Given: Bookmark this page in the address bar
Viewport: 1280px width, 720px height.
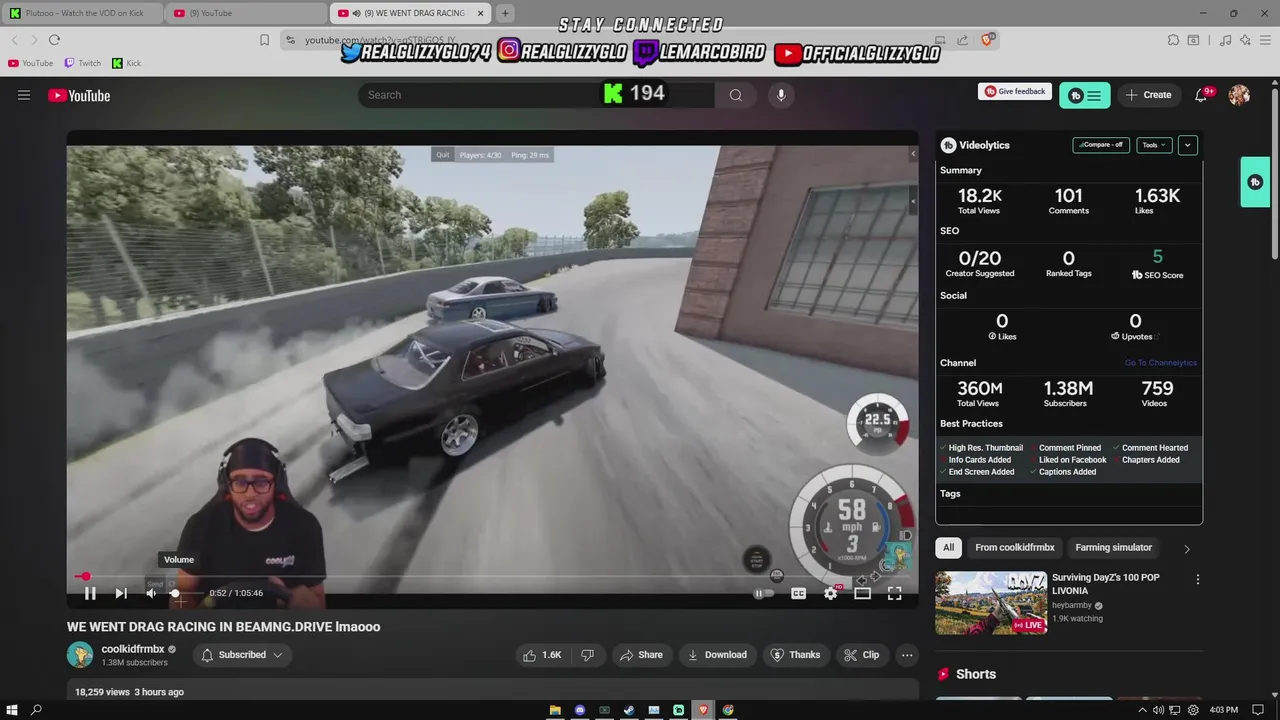Looking at the screenshot, I should [264, 40].
